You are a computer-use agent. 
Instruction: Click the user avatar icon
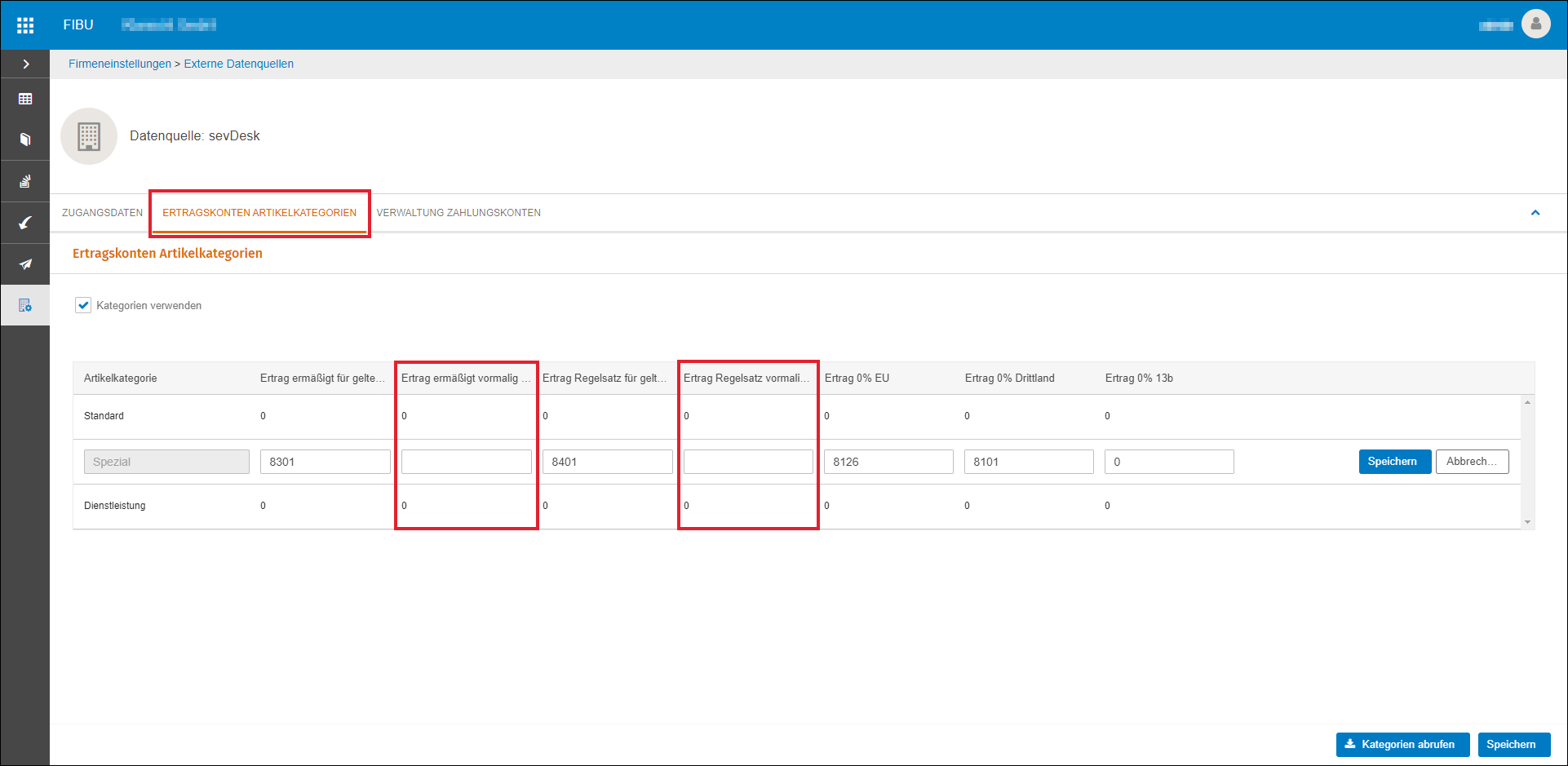(1535, 24)
